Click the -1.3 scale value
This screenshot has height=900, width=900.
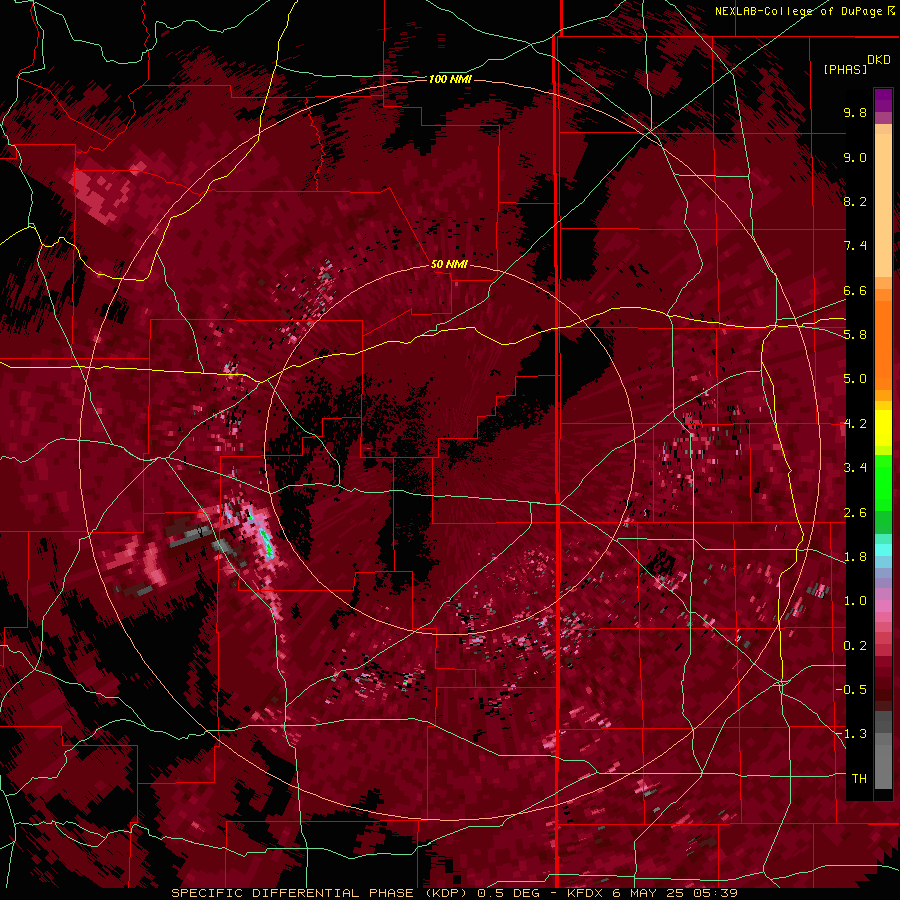point(851,734)
